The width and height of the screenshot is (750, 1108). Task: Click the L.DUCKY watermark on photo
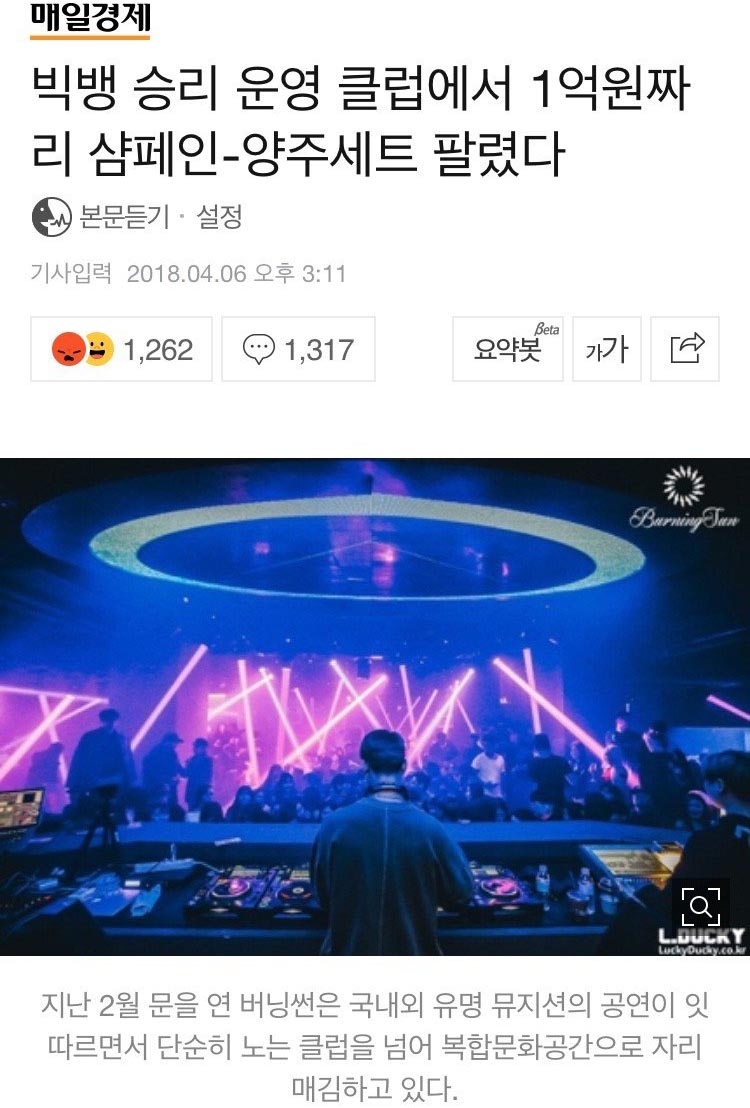[702, 941]
